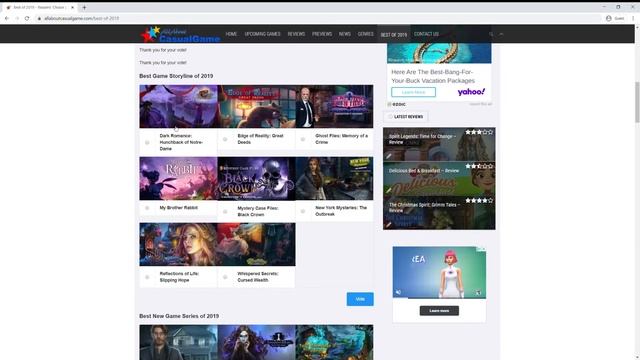Reload the page with refresh icon
640x360 pixels.
[27, 18]
